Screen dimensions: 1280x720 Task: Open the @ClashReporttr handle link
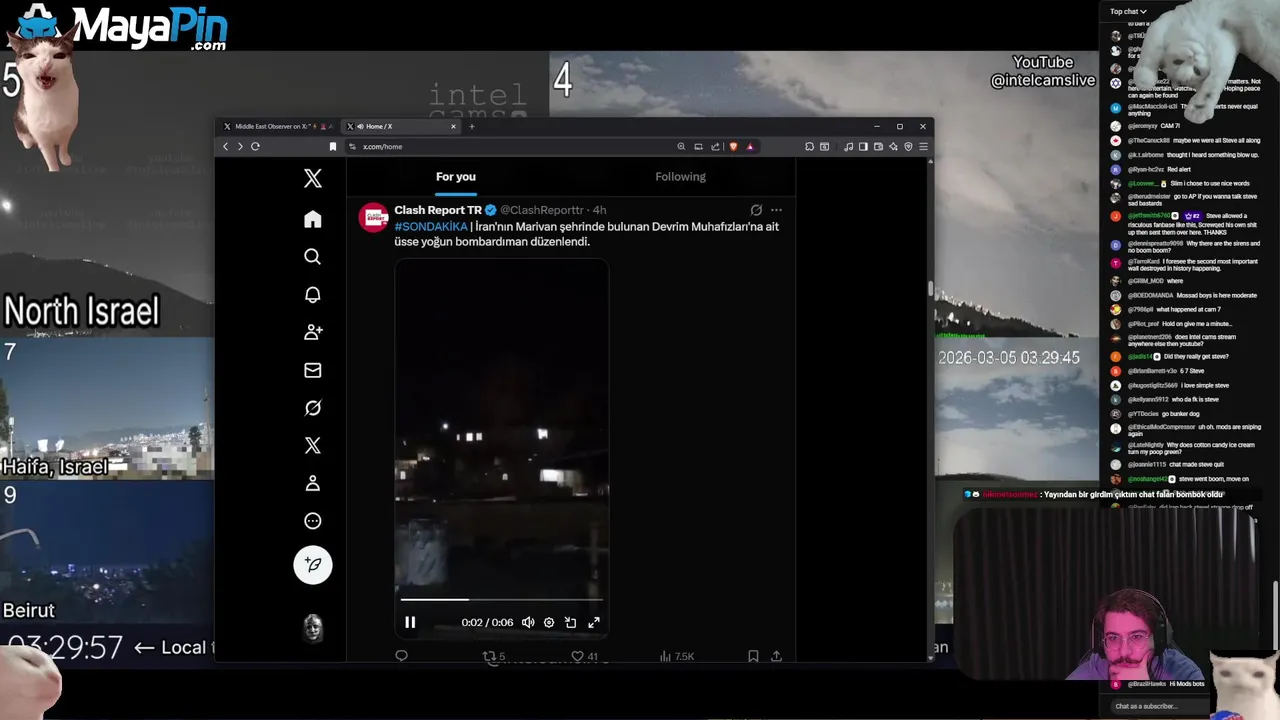pos(541,210)
